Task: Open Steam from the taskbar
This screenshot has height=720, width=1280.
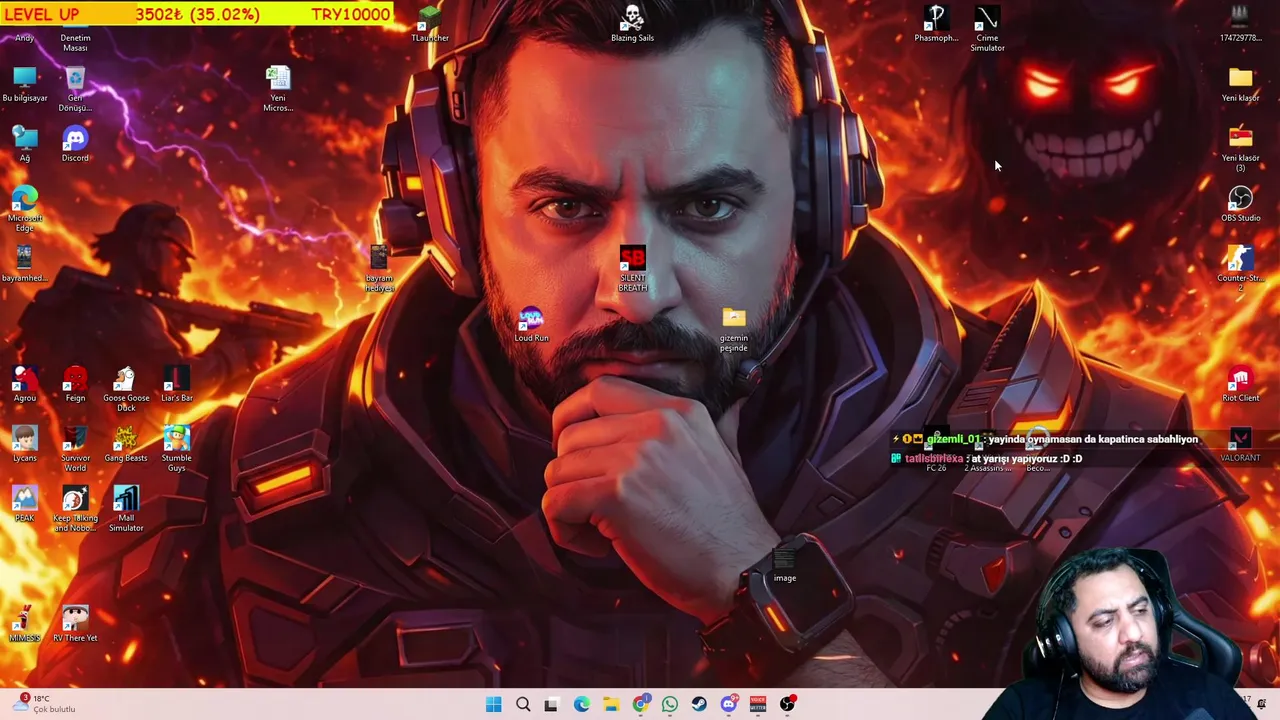Action: (x=699, y=705)
